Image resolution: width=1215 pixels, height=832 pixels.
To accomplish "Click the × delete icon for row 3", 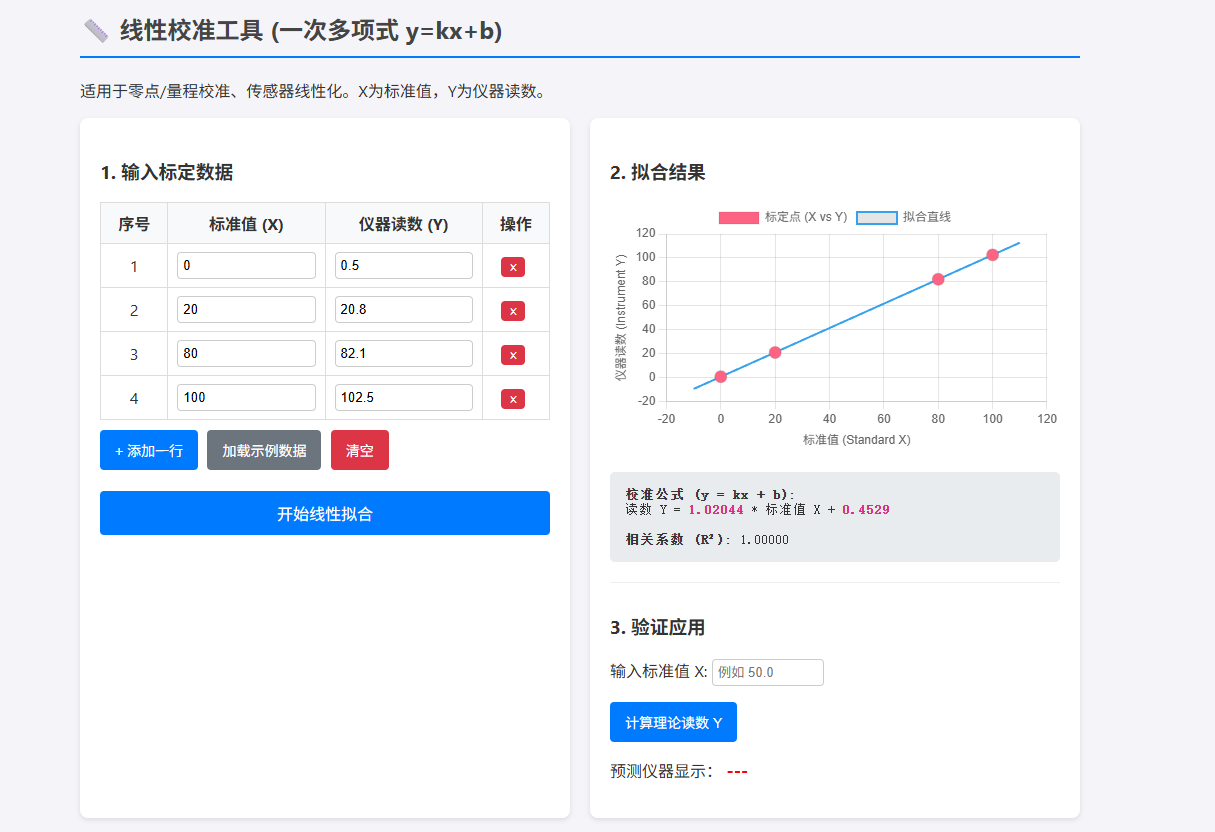I will (x=512, y=355).
